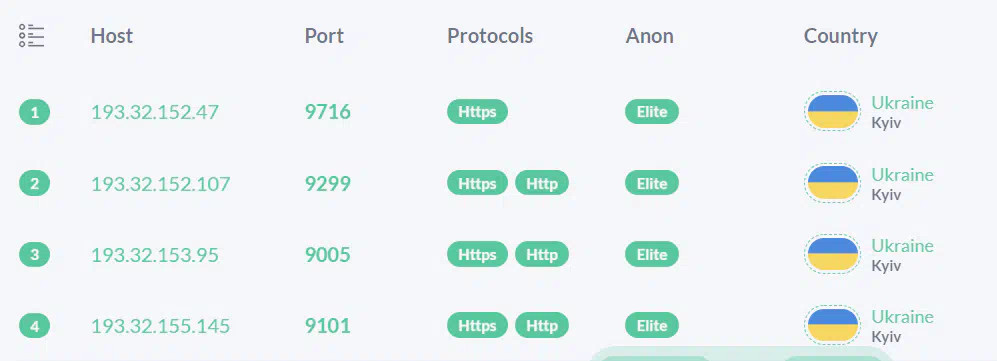Select row number badge 2

click(34, 184)
